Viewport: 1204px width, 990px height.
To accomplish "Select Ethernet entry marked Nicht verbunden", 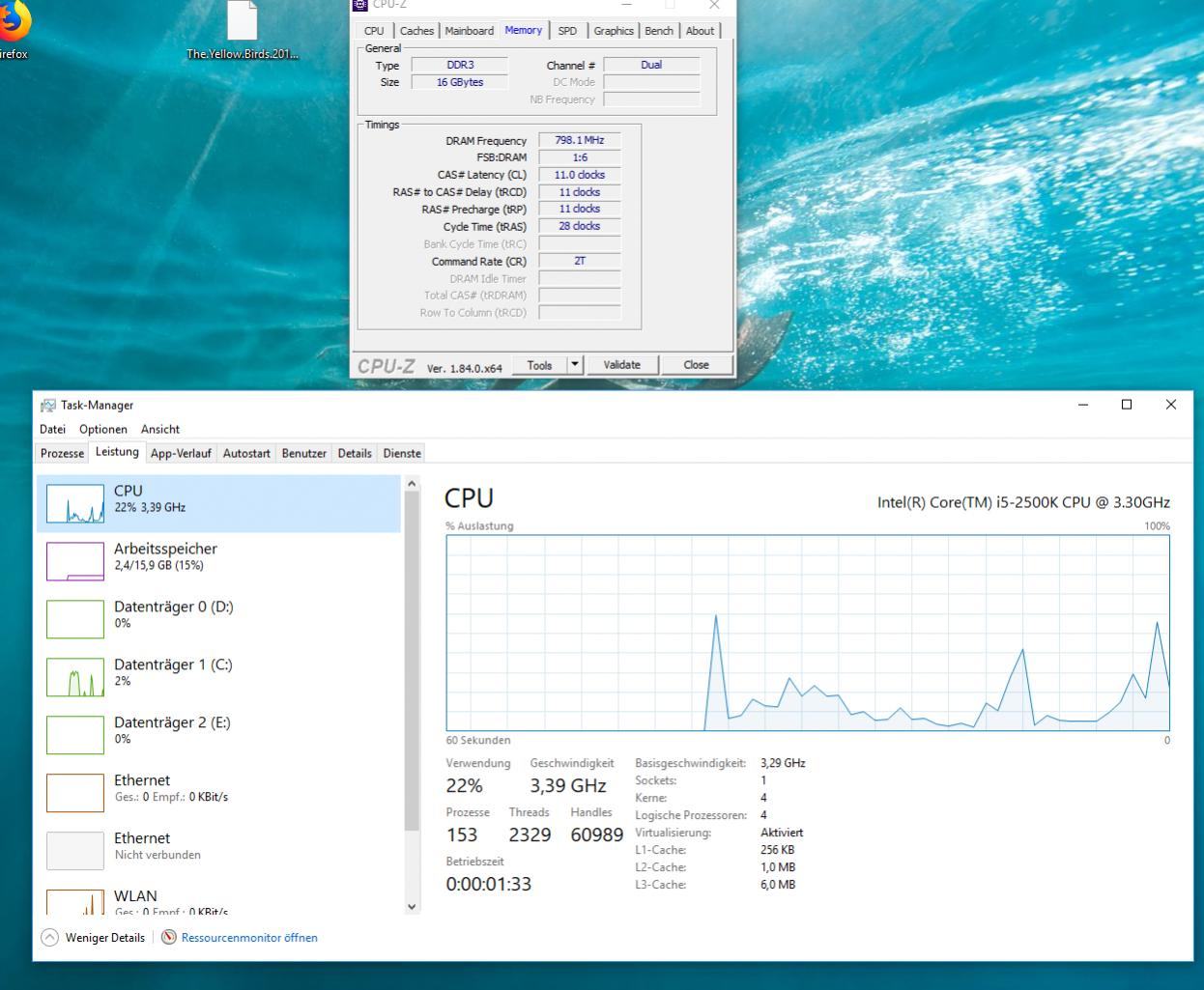I will tap(218, 851).
